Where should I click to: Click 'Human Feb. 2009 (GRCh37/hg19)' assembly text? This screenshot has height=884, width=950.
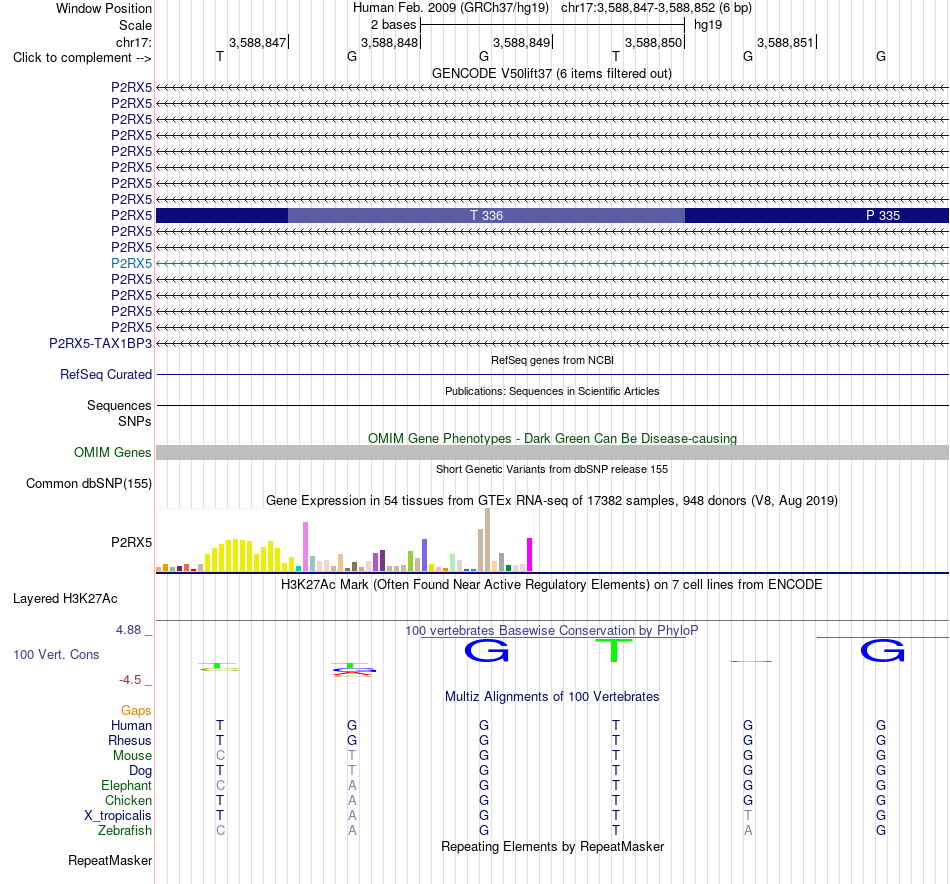pos(451,8)
